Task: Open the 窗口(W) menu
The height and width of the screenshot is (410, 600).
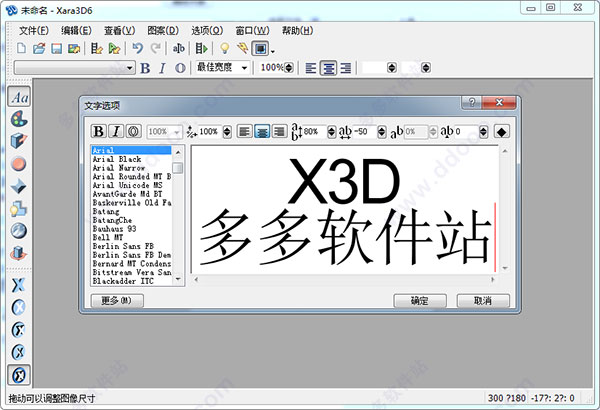Action: (x=252, y=30)
